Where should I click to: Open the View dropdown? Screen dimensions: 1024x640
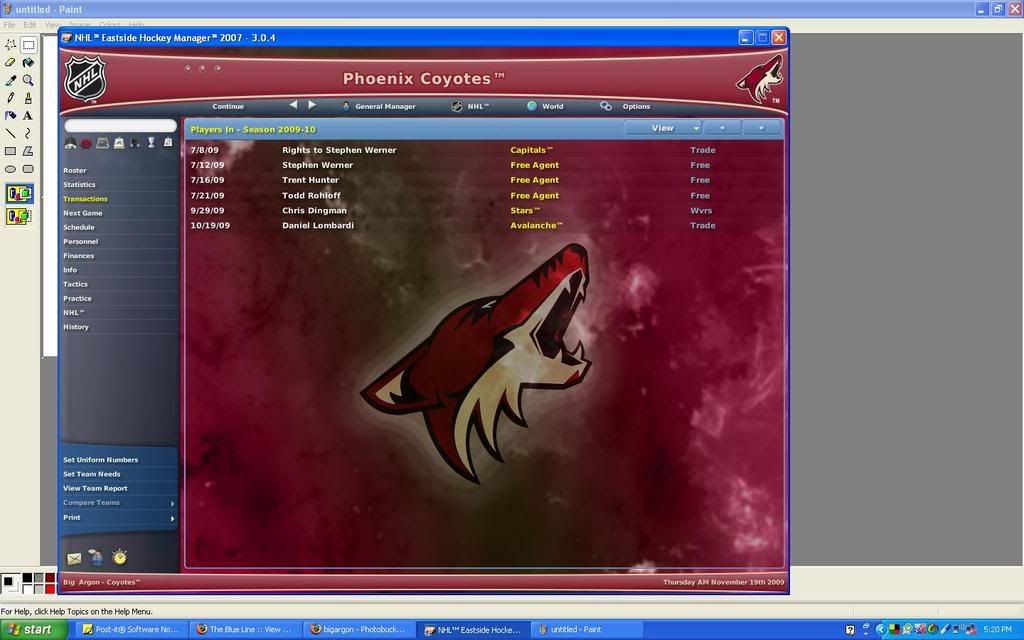coord(663,128)
